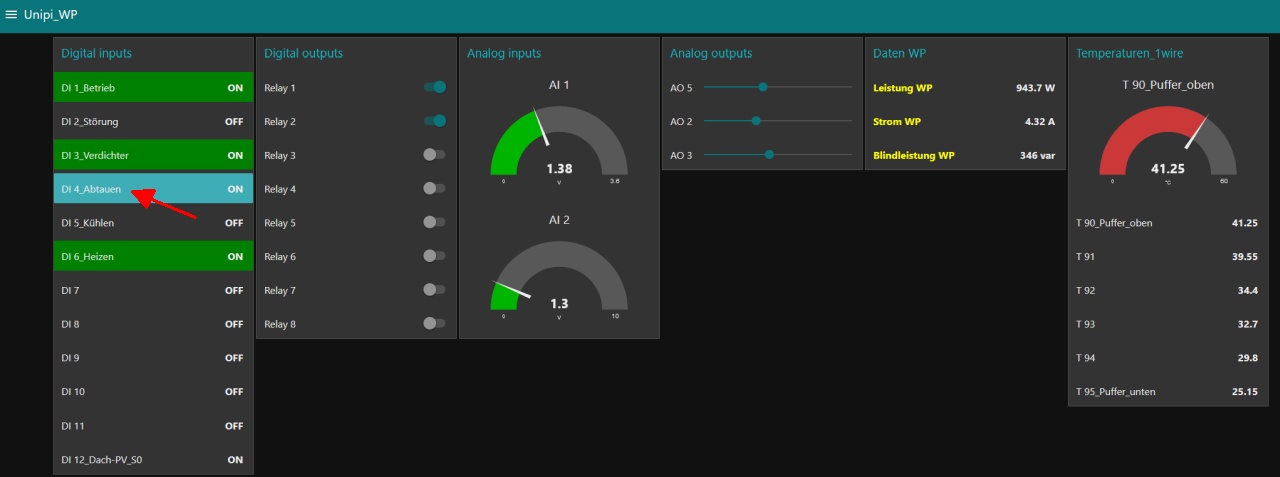This screenshot has height=477, width=1280.
Task: Toggle the Relay 1 switch
Action: click(434, 87)
